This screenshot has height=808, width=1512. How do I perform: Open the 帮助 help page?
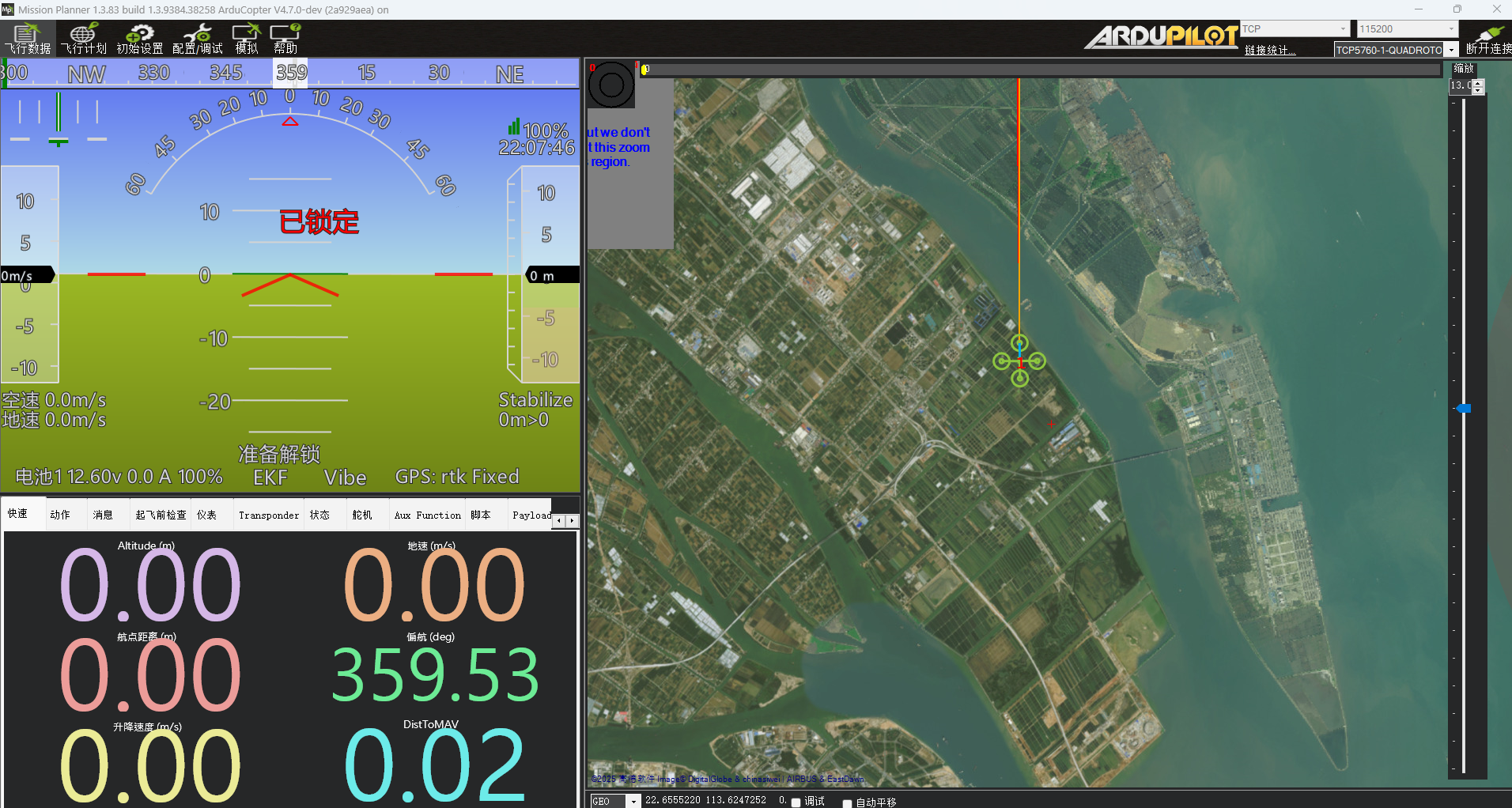285,39
